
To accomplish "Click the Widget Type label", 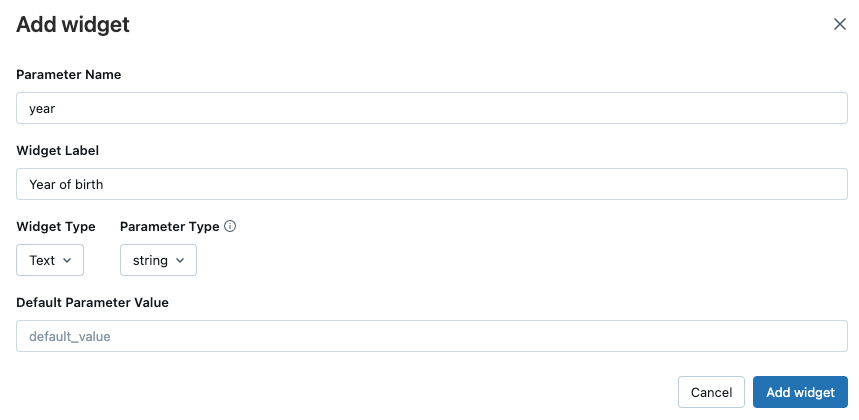I will (56, 227).
